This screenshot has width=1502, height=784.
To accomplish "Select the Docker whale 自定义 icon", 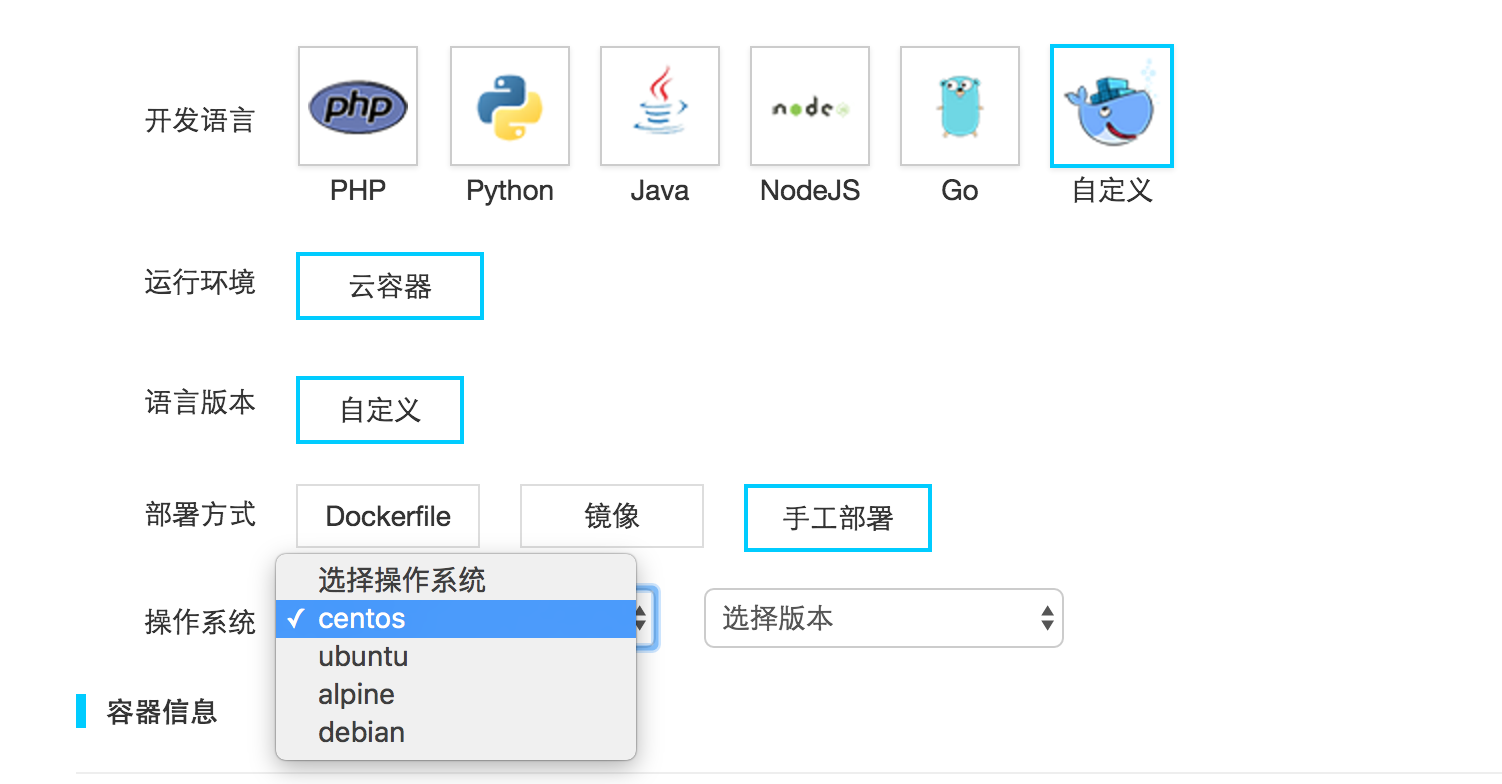I will [1112, 106].
